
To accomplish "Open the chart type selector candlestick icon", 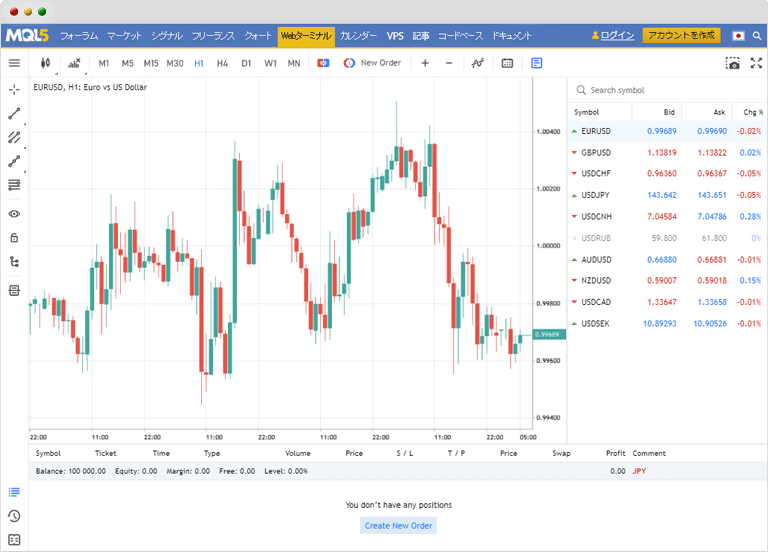I will pos(45,63).
